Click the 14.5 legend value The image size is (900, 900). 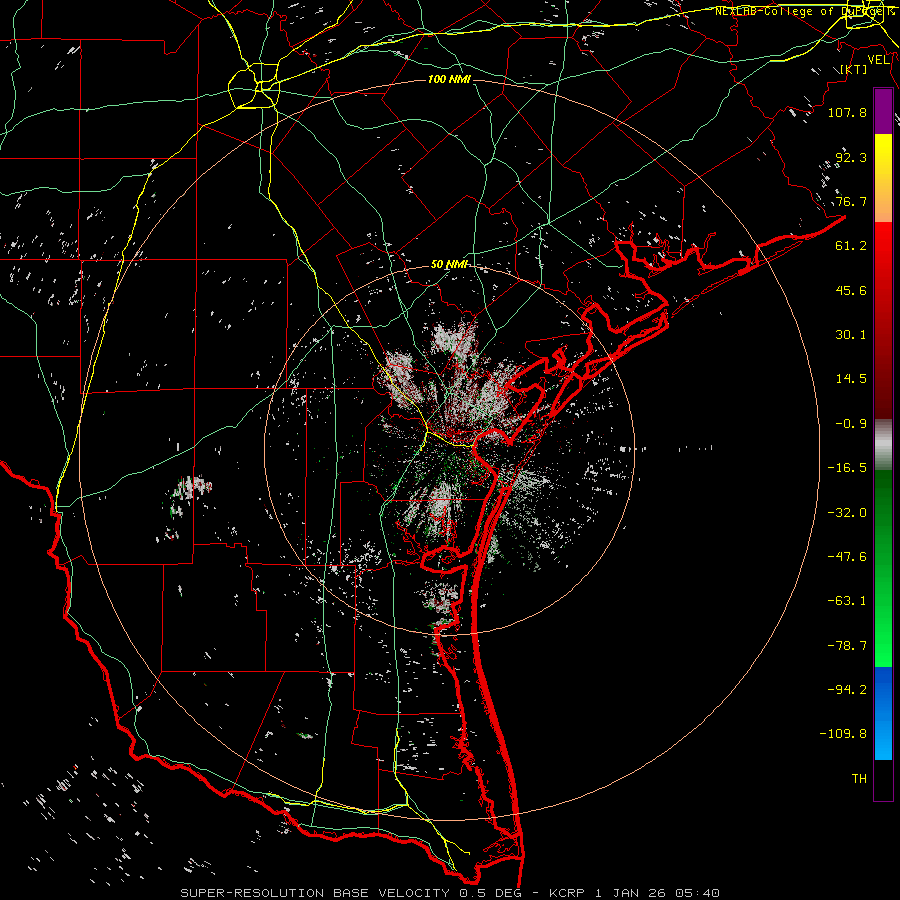coord(851,379)
